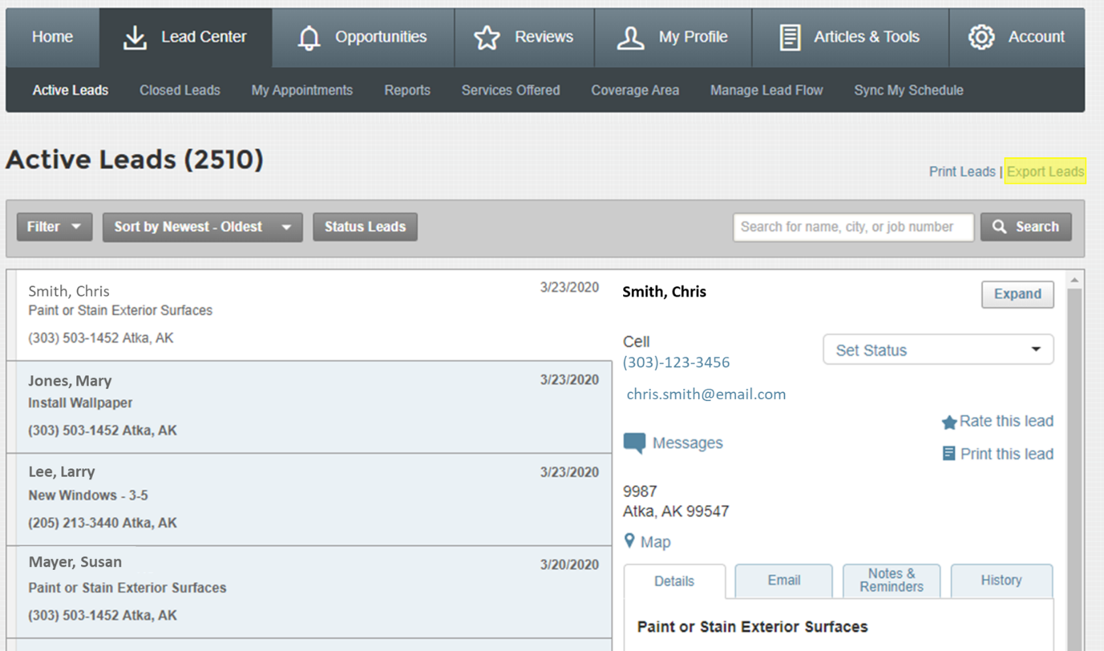Screen dimensions: 1104x651
Task: Focus the name, city, or job number search field
Action: pos(853,227)
